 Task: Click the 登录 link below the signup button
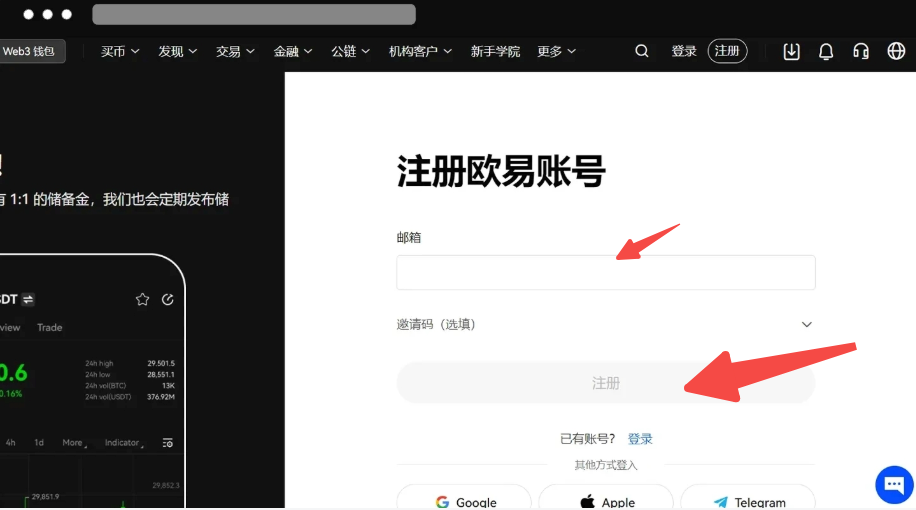point(640,439)
